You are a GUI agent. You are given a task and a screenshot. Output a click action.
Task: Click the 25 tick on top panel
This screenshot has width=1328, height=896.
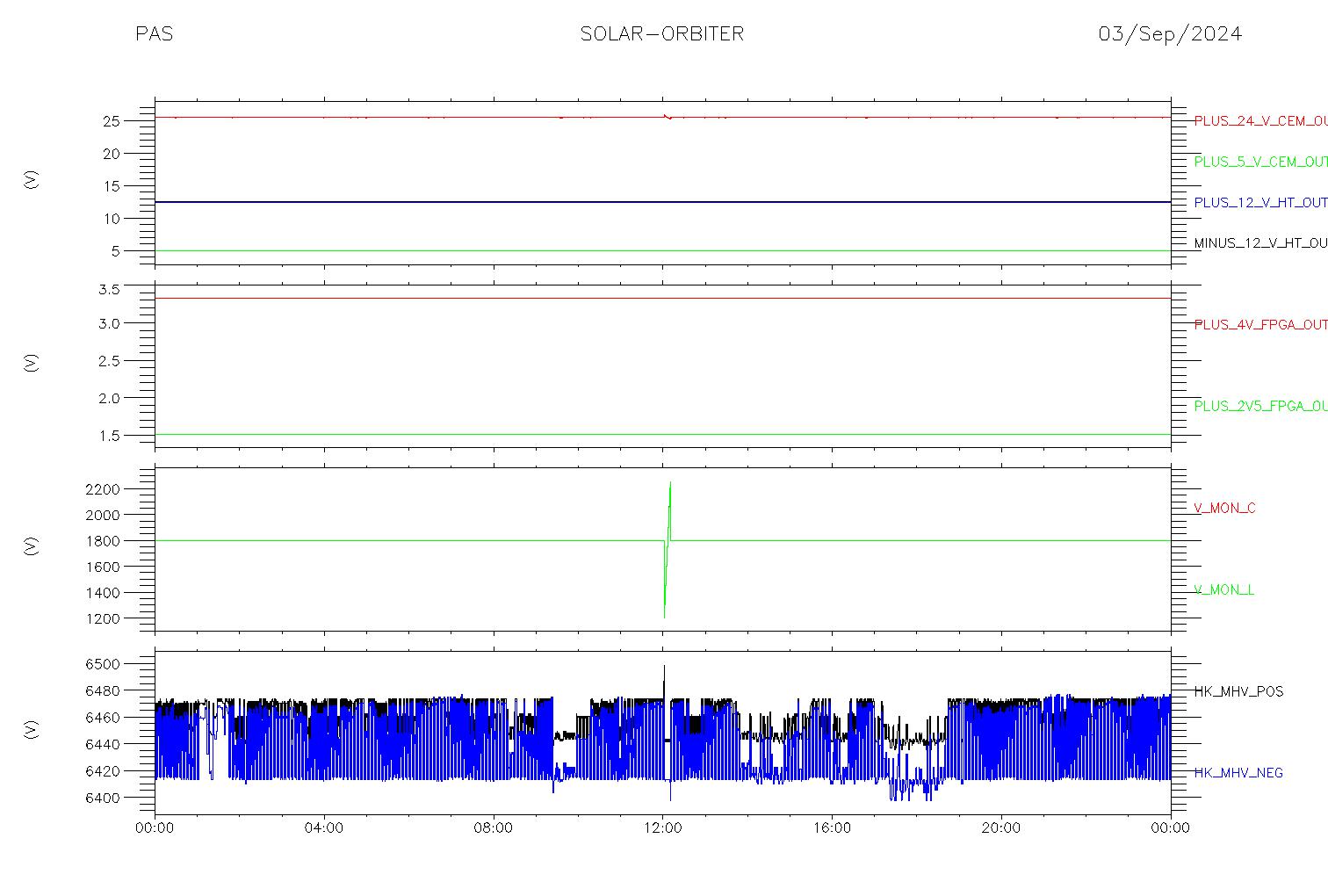[x=111, y=121]
